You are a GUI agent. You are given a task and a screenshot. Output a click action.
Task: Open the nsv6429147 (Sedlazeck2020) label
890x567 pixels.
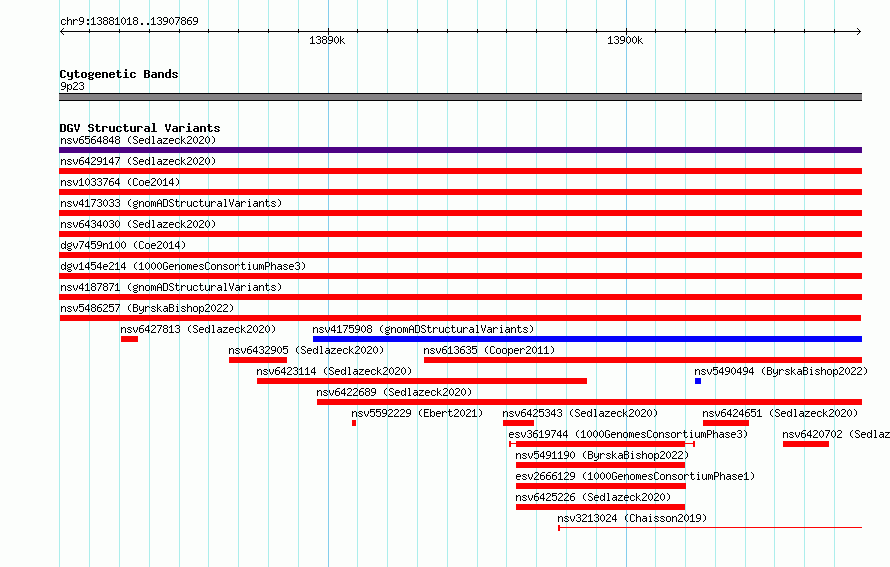click(x=138, y=161)
